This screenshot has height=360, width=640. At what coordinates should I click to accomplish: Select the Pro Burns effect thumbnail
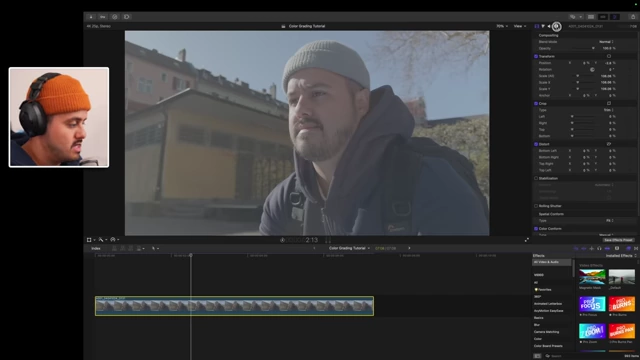622,304
